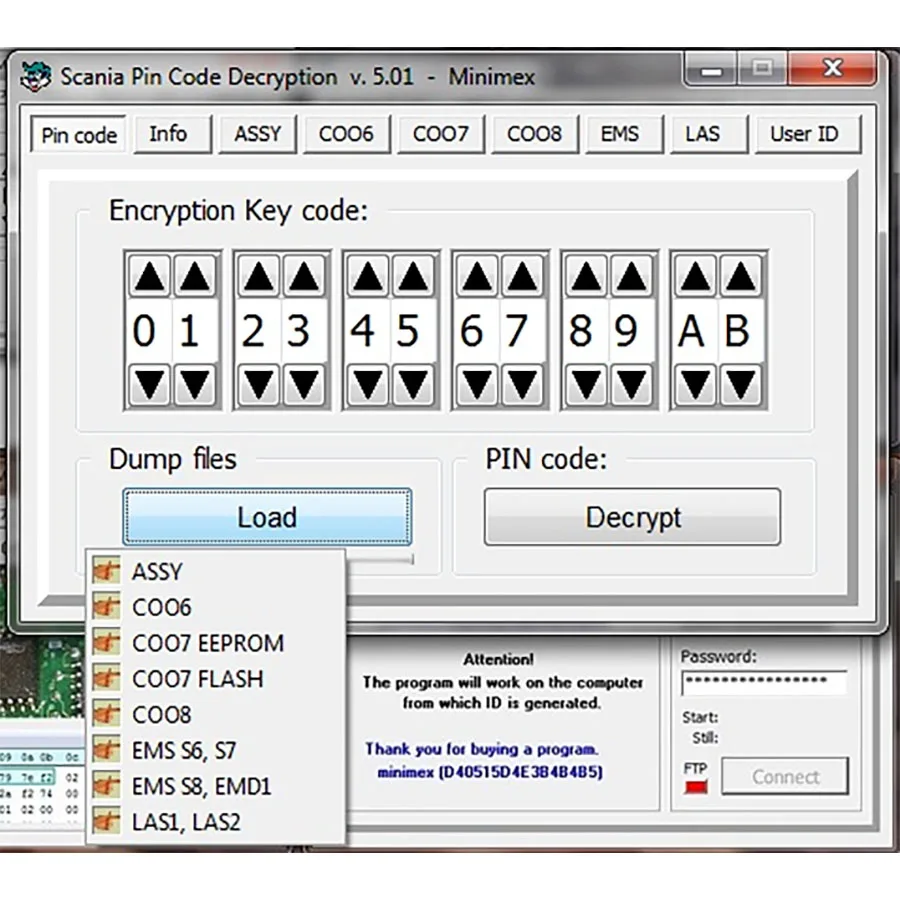Decrease the key digit showing 5

(x=413, y=383)
